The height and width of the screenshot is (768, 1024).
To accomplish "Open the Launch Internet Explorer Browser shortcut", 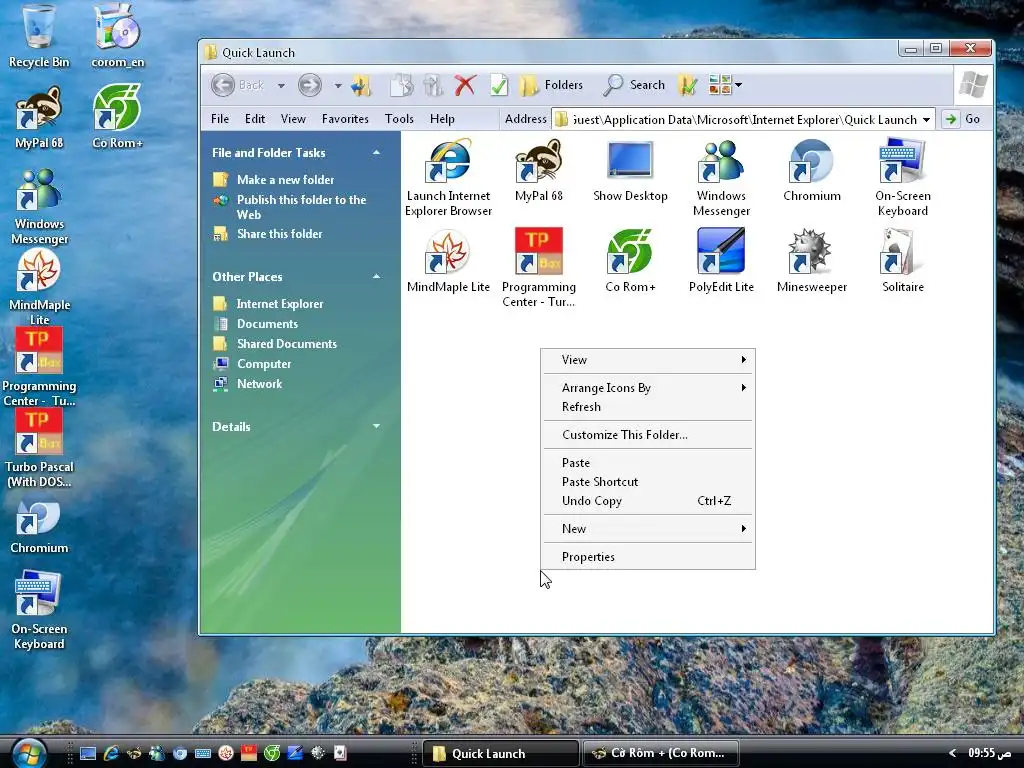I will click(448, 177).
